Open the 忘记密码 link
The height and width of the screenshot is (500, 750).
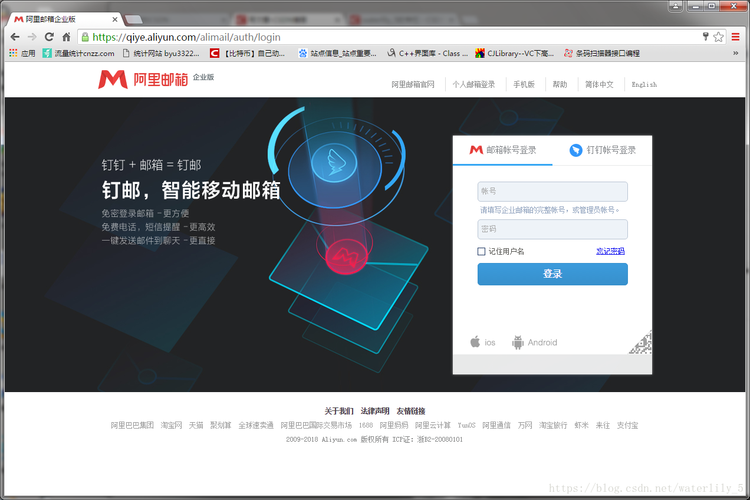tap(610, 251)
